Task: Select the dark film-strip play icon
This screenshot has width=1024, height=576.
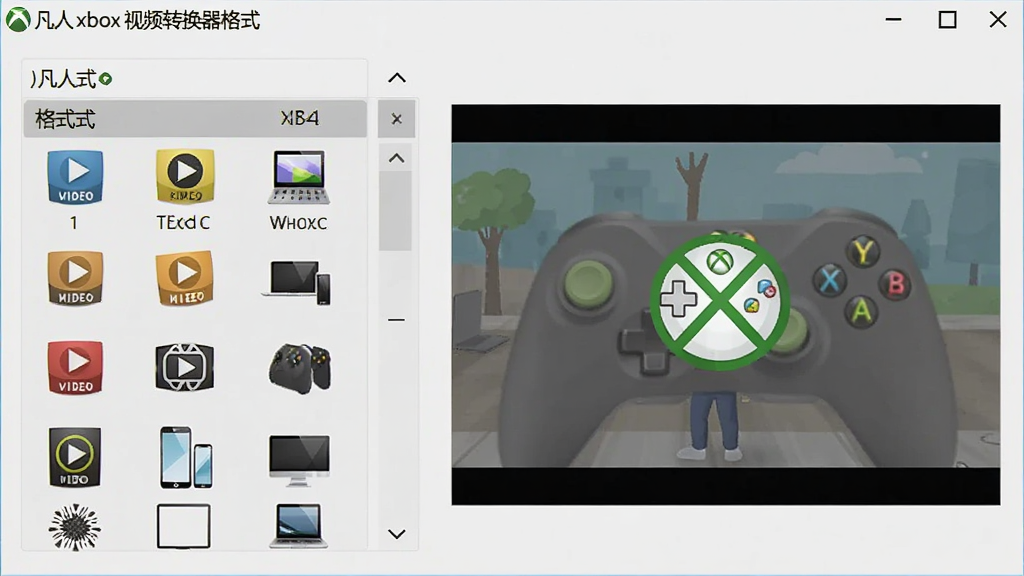Action: [185, 367]
